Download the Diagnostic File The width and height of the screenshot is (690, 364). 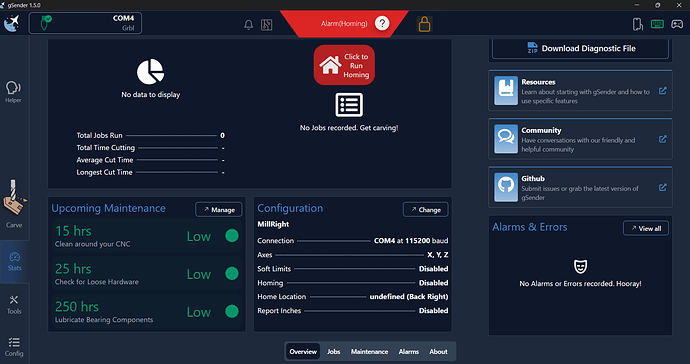click(x=580, y=48)
